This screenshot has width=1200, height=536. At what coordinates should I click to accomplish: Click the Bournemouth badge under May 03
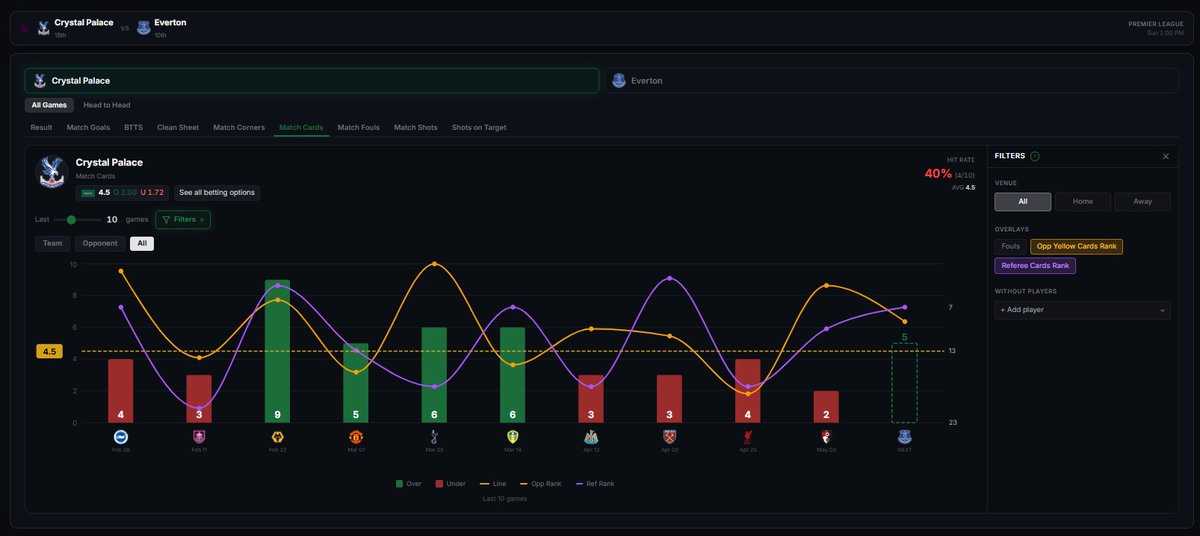826,437
